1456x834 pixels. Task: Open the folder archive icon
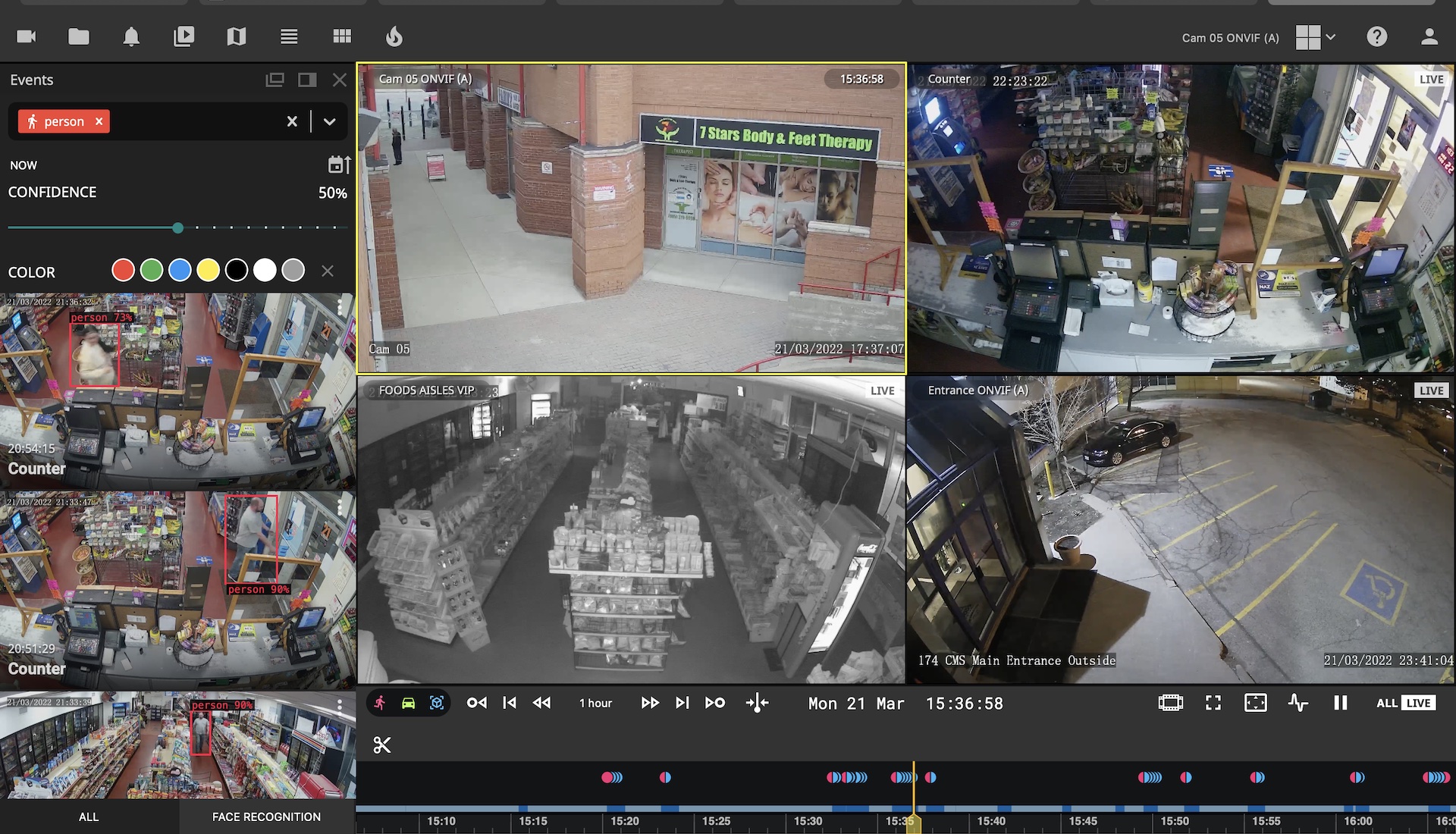[x=79, y=36]
